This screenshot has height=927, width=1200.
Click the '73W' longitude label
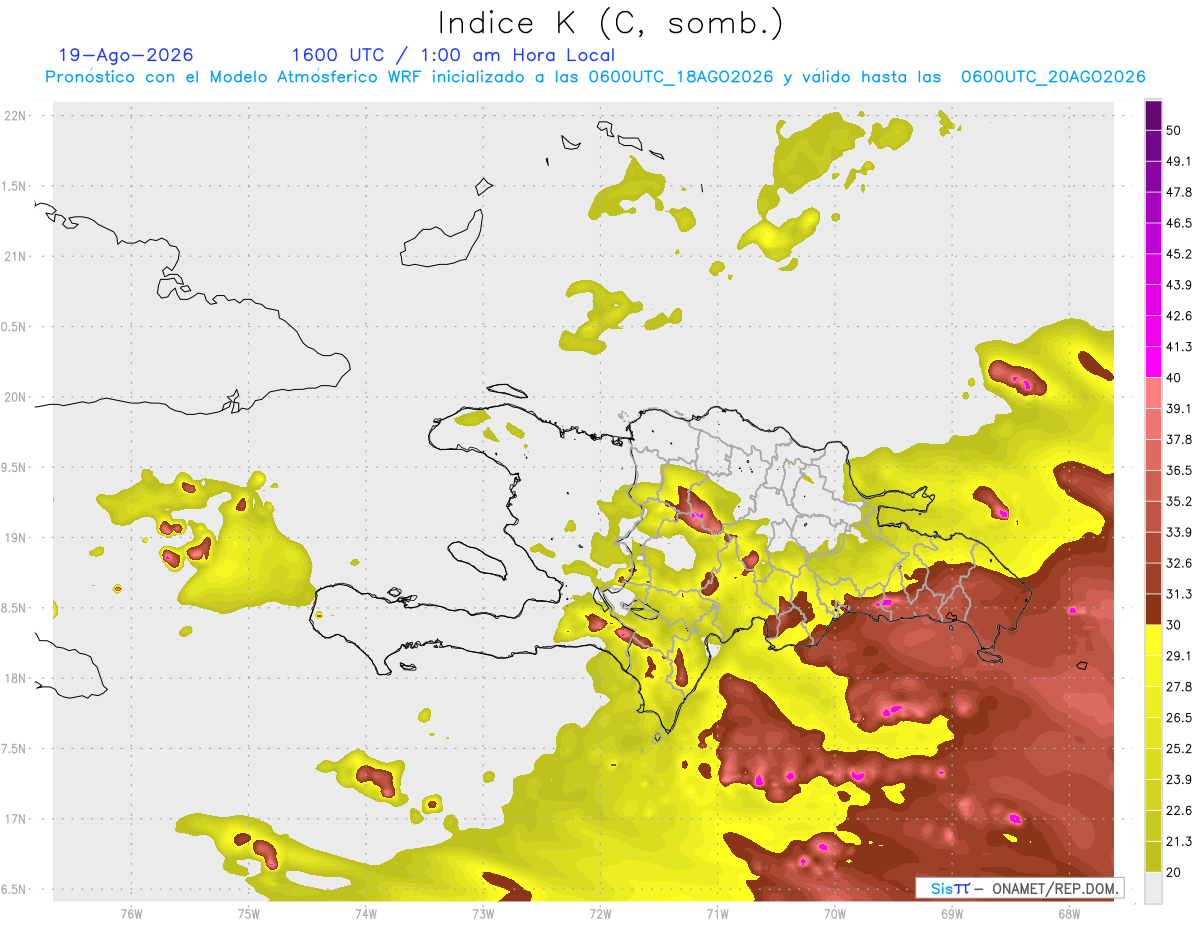(x=483, y=914)
